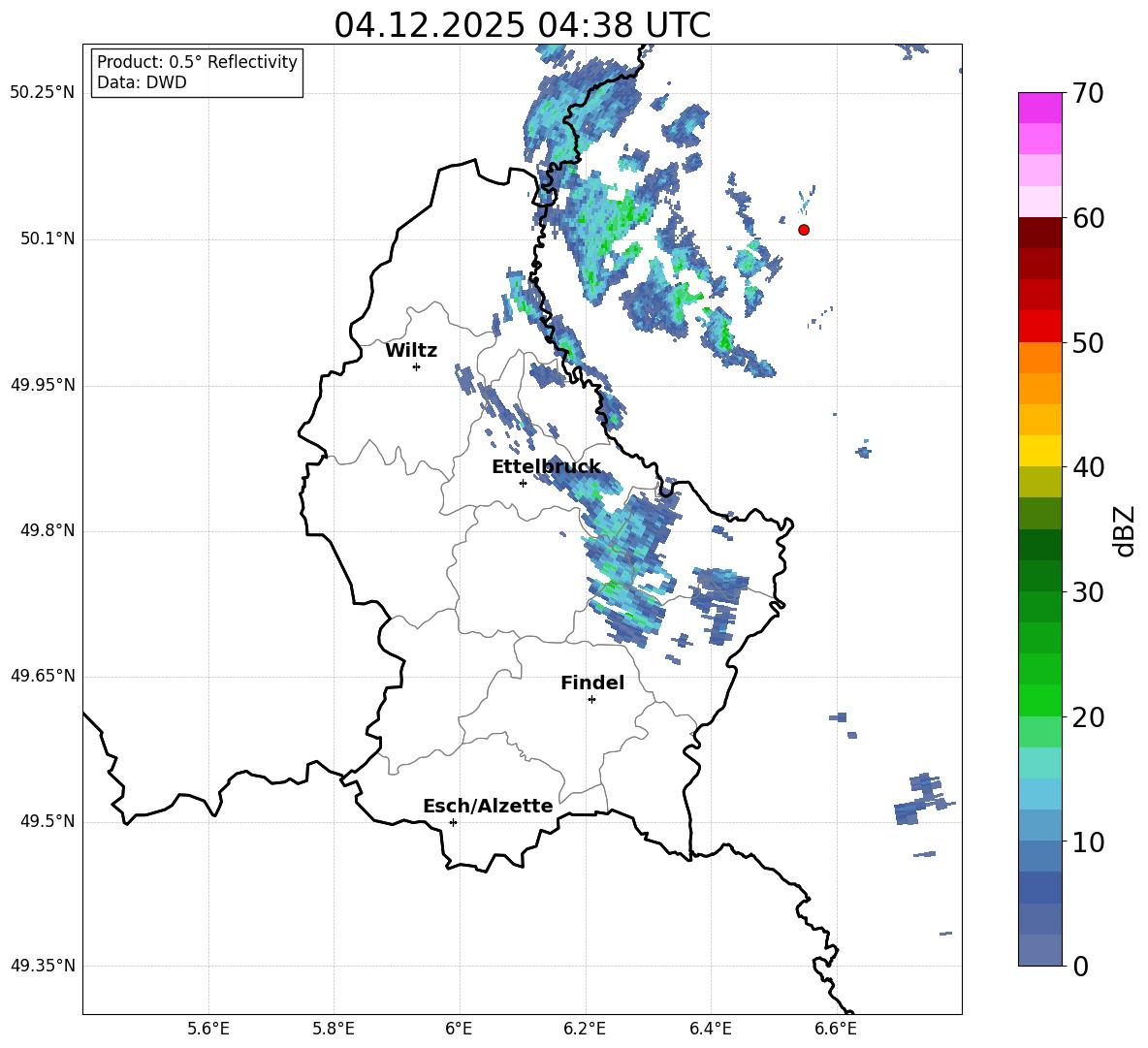Viewport: 1148px width, 1048px height.
Task: Click the 6°E longitude label
Action: 459,1029
